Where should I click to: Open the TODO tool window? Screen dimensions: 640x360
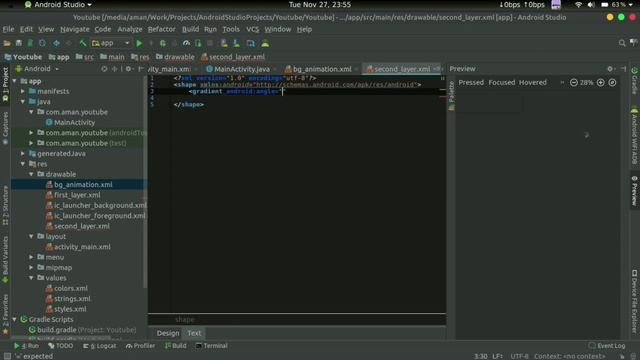coord(61,346)
